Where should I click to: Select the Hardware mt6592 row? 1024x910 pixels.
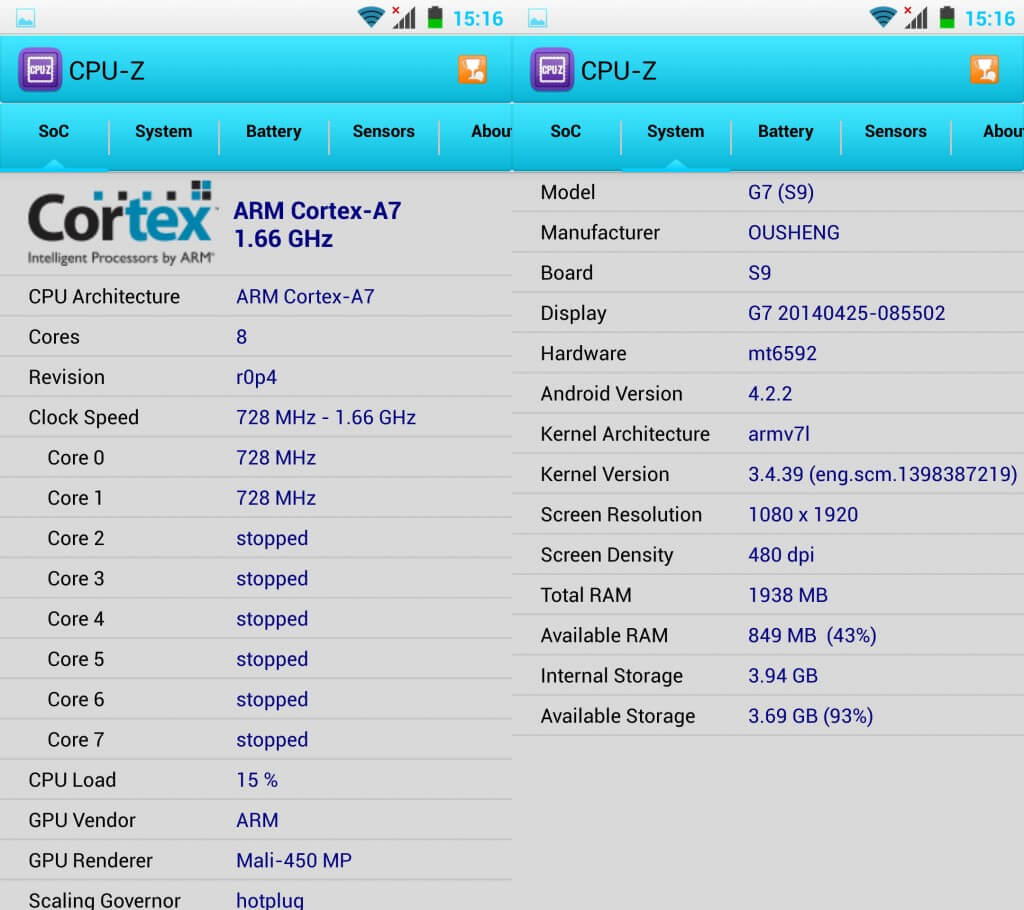768,353
